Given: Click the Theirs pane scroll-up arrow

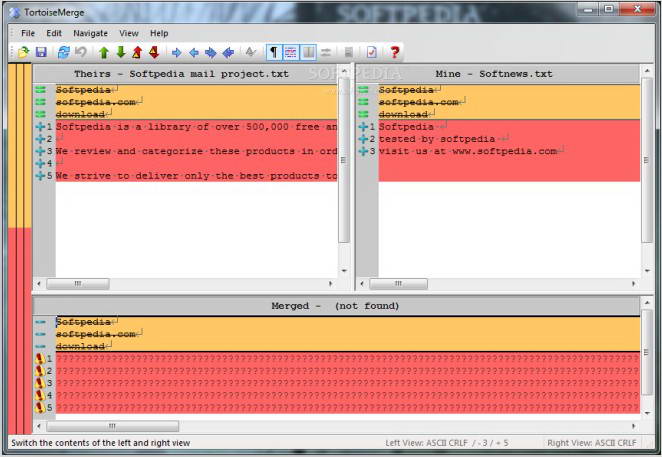Looking at the screenshot, I should tap(345, 71).
